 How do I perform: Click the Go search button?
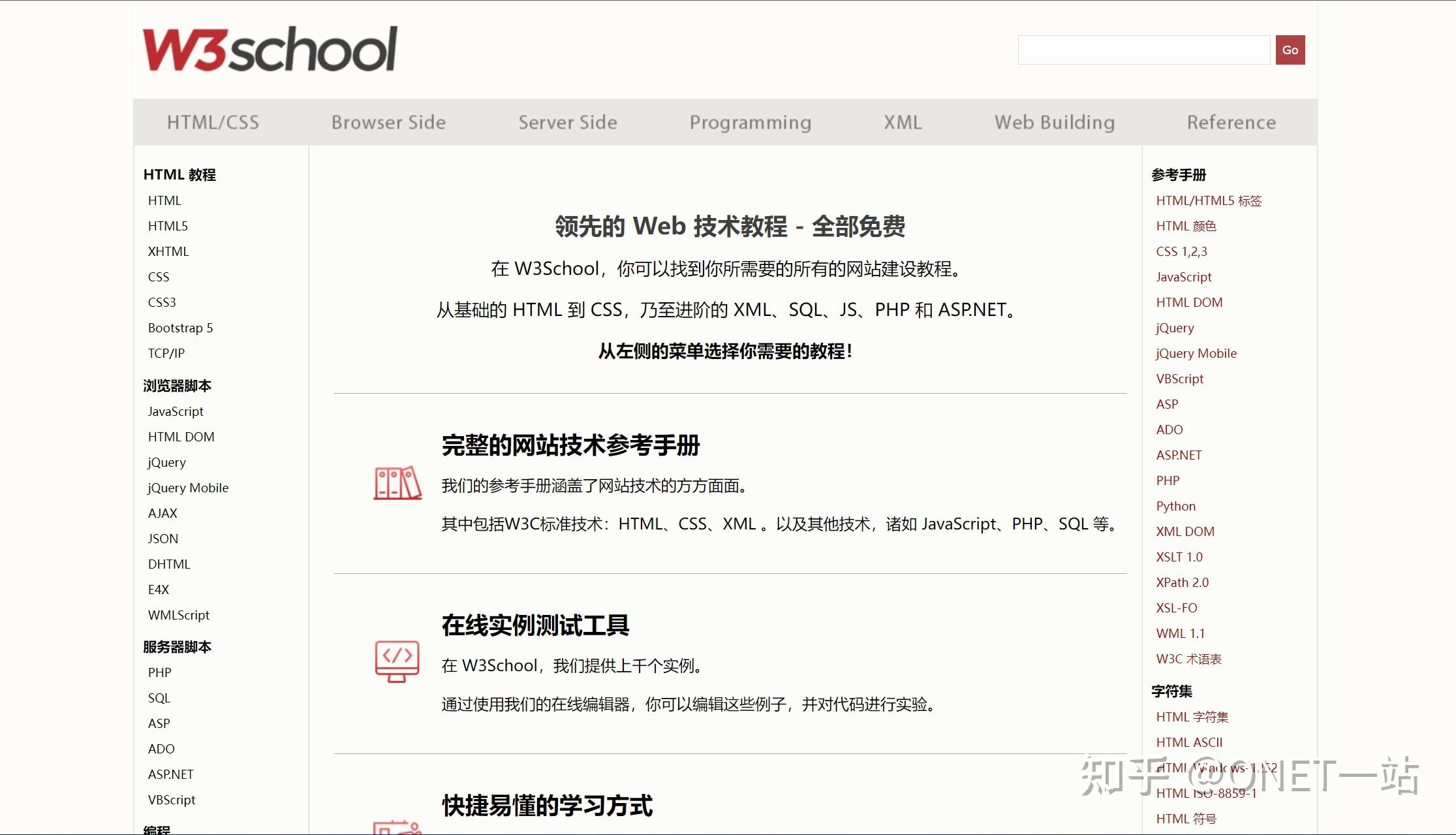pos(1289,49)
